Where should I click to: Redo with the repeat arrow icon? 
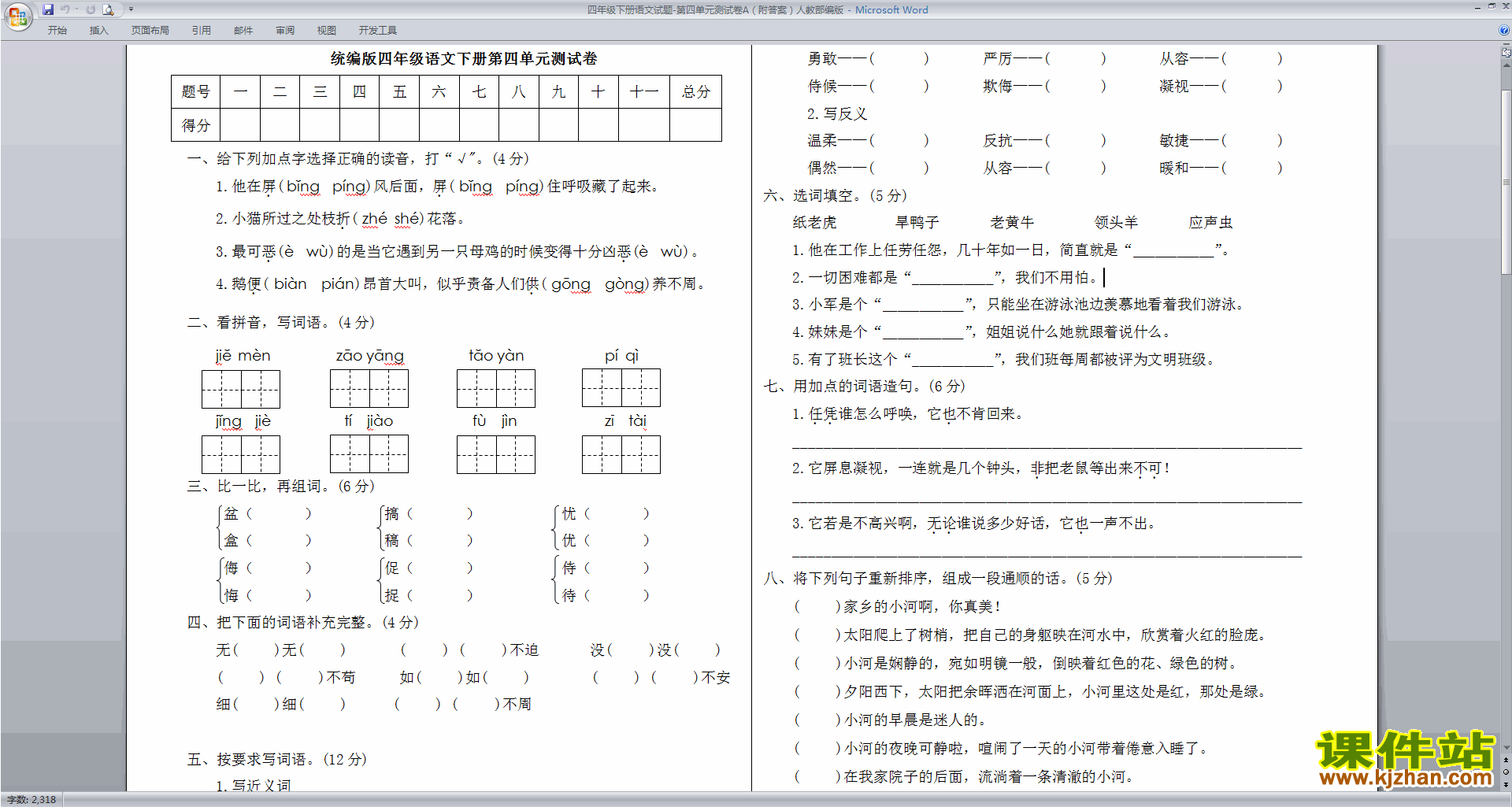91,9
